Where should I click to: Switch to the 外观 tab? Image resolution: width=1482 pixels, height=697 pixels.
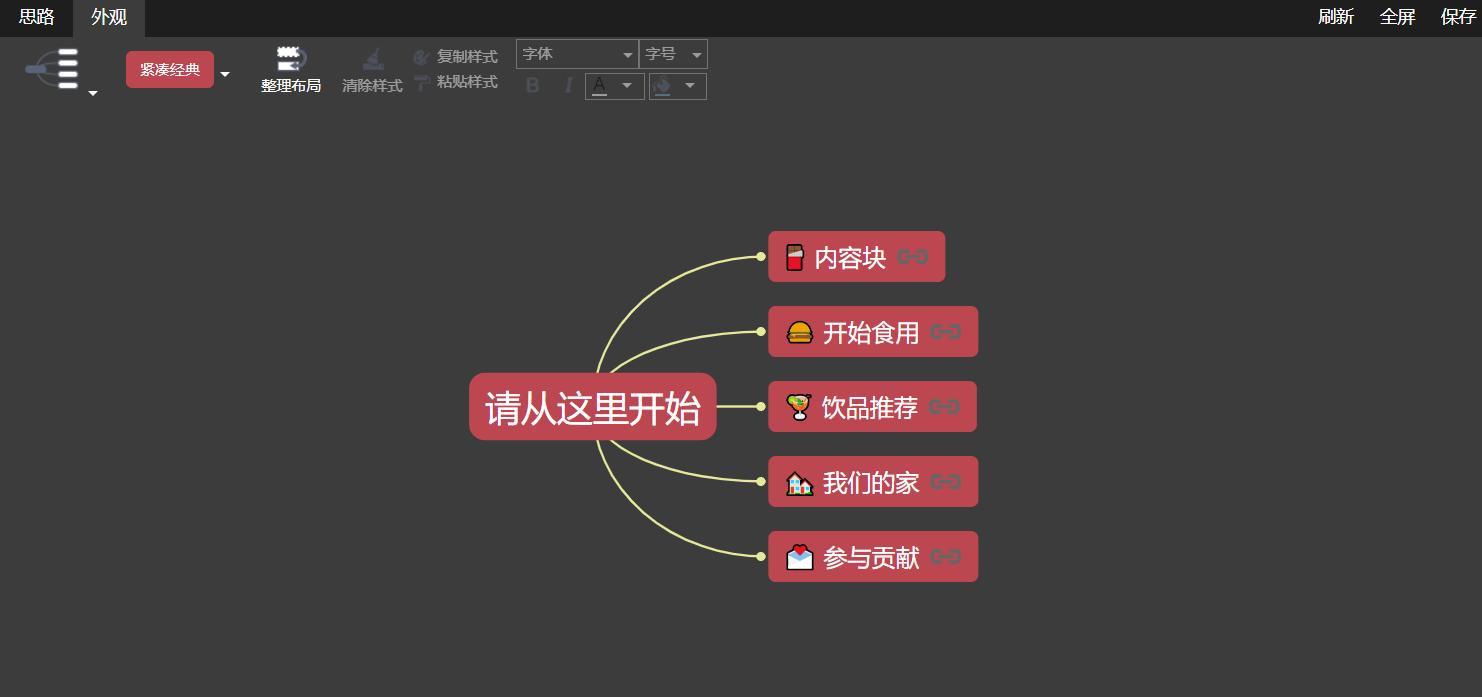pyautogui.click(x=109, y=17)
